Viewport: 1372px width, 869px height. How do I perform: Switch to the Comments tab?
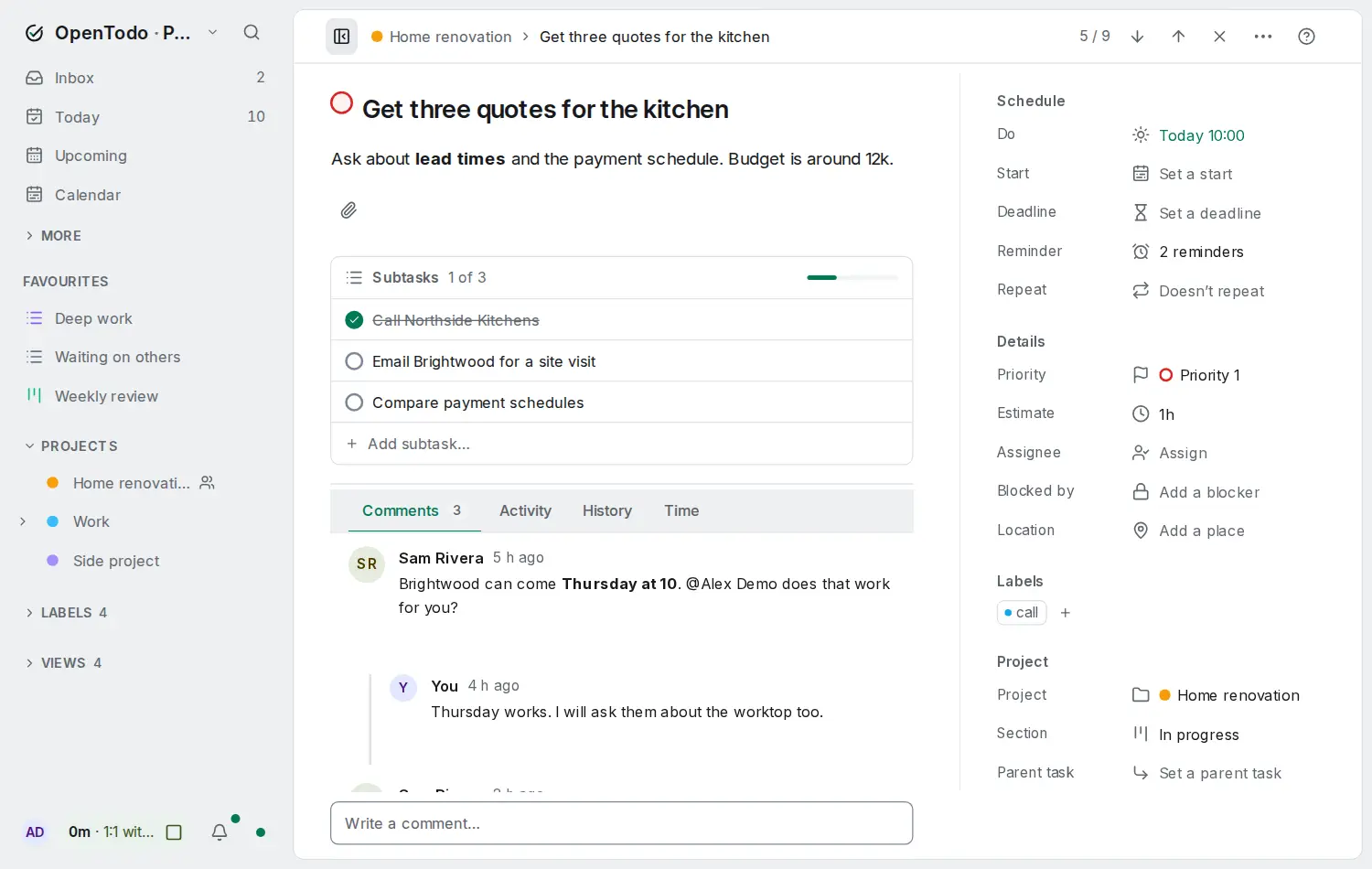pos(413,510)
